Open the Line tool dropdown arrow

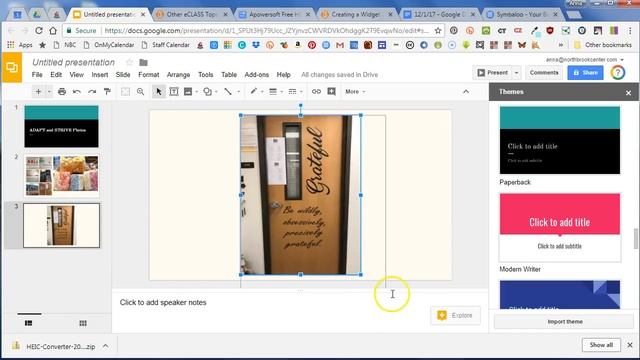(x=238, y=92)
